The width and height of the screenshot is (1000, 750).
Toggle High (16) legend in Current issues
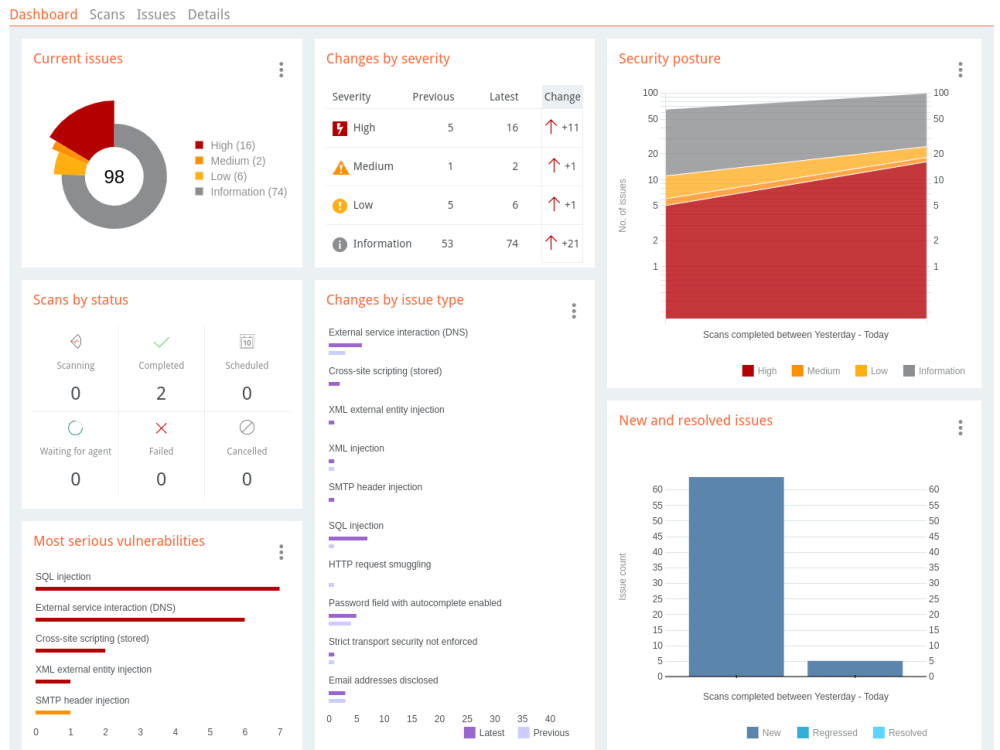coord(225,145)
